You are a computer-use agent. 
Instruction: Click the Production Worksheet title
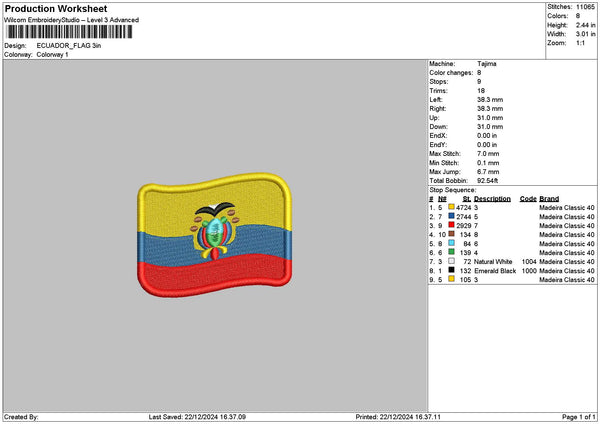click(56, 8)
